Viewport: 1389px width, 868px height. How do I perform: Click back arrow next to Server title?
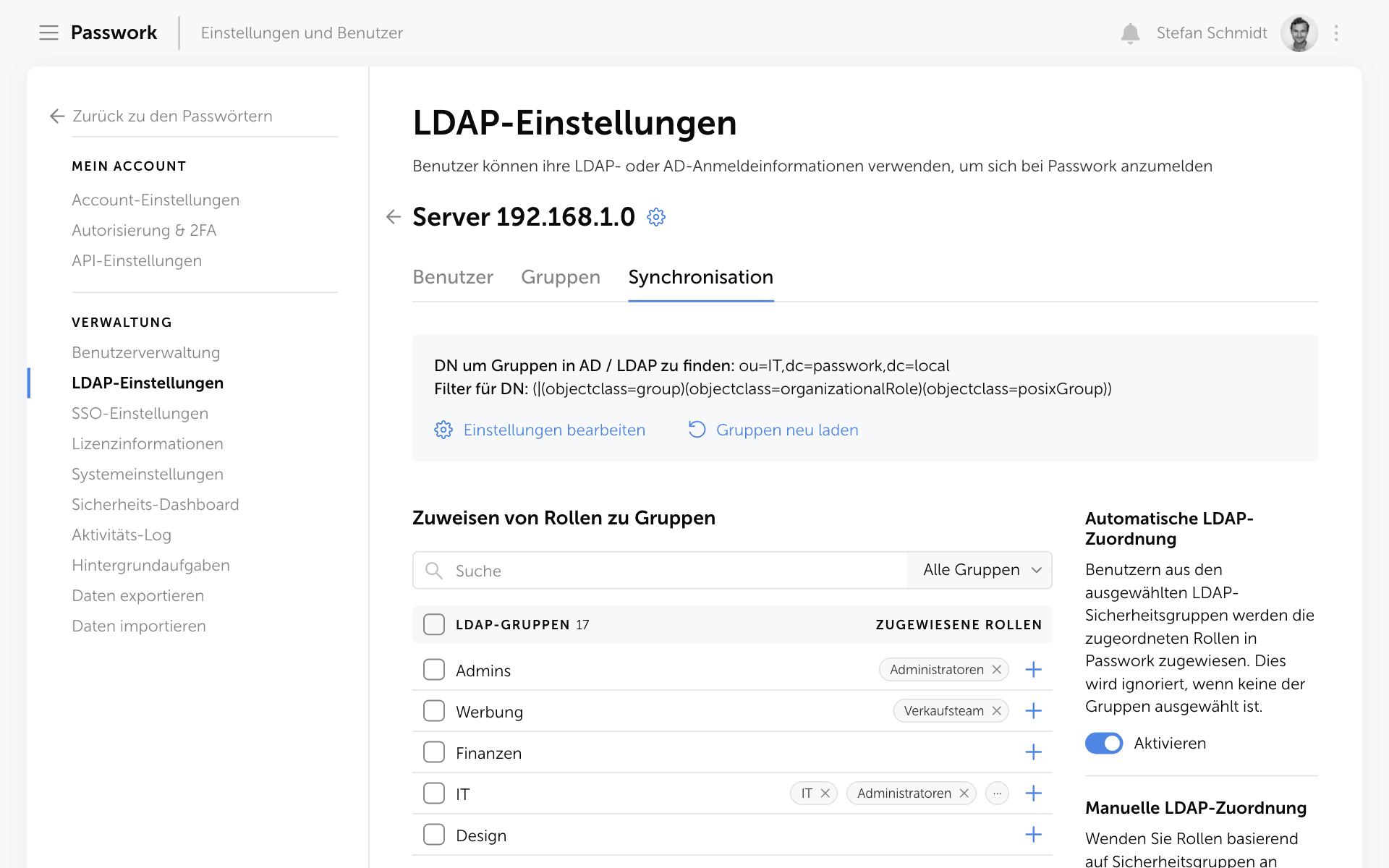[x=393, y=216]
